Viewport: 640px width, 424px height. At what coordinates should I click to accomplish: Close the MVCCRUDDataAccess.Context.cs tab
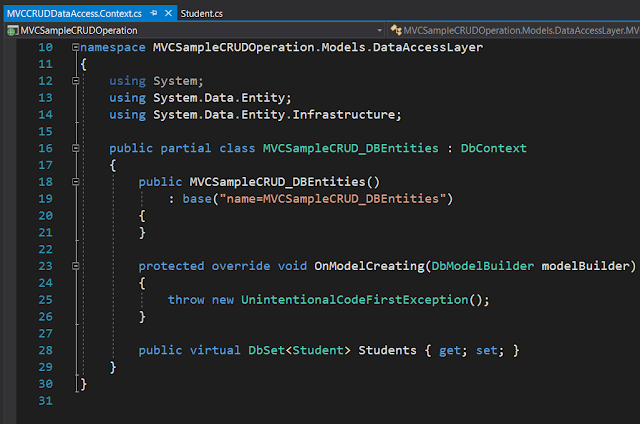click(168, 13)
